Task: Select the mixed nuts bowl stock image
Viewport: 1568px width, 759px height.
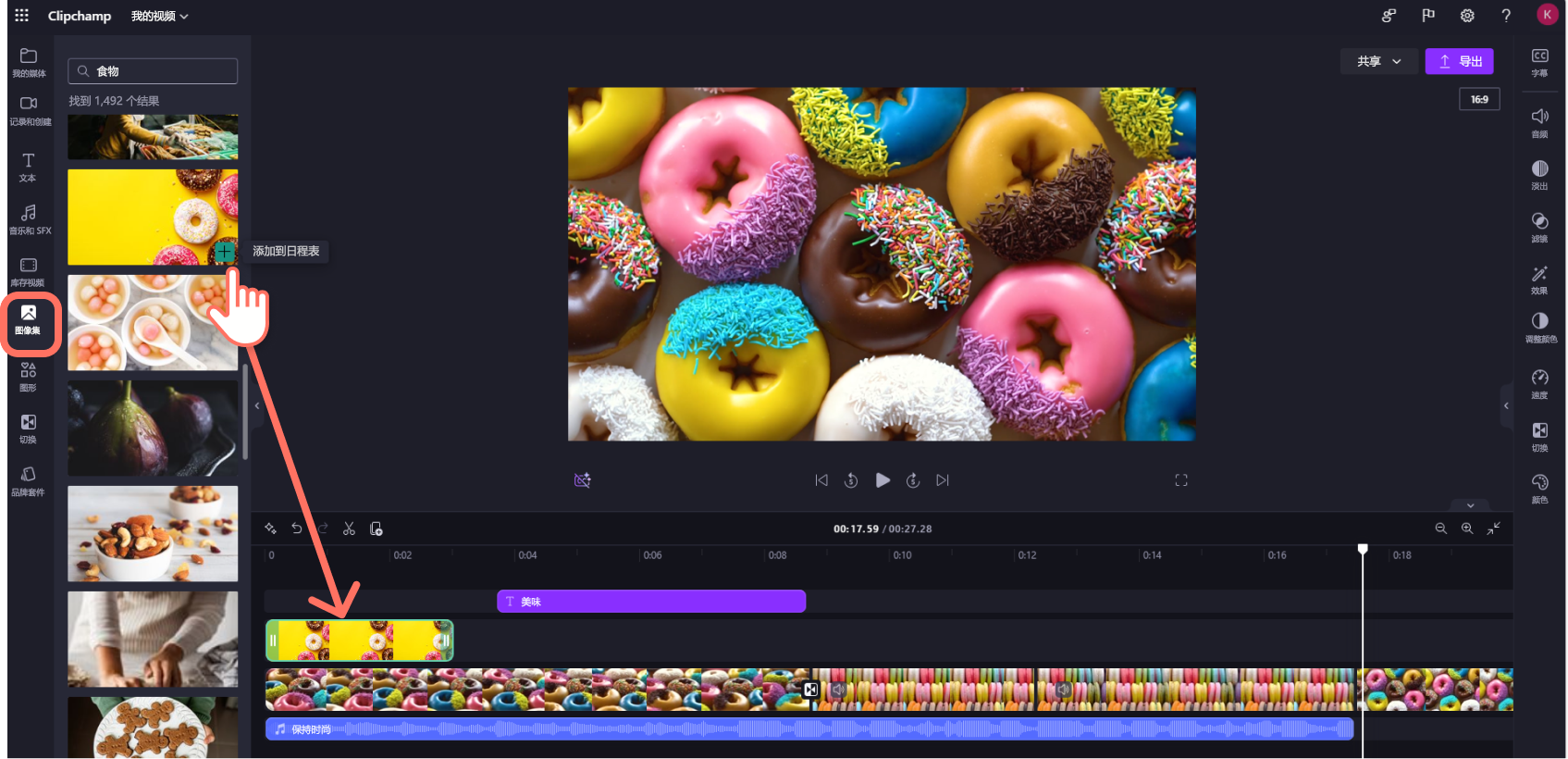Action: coord(153,533)
